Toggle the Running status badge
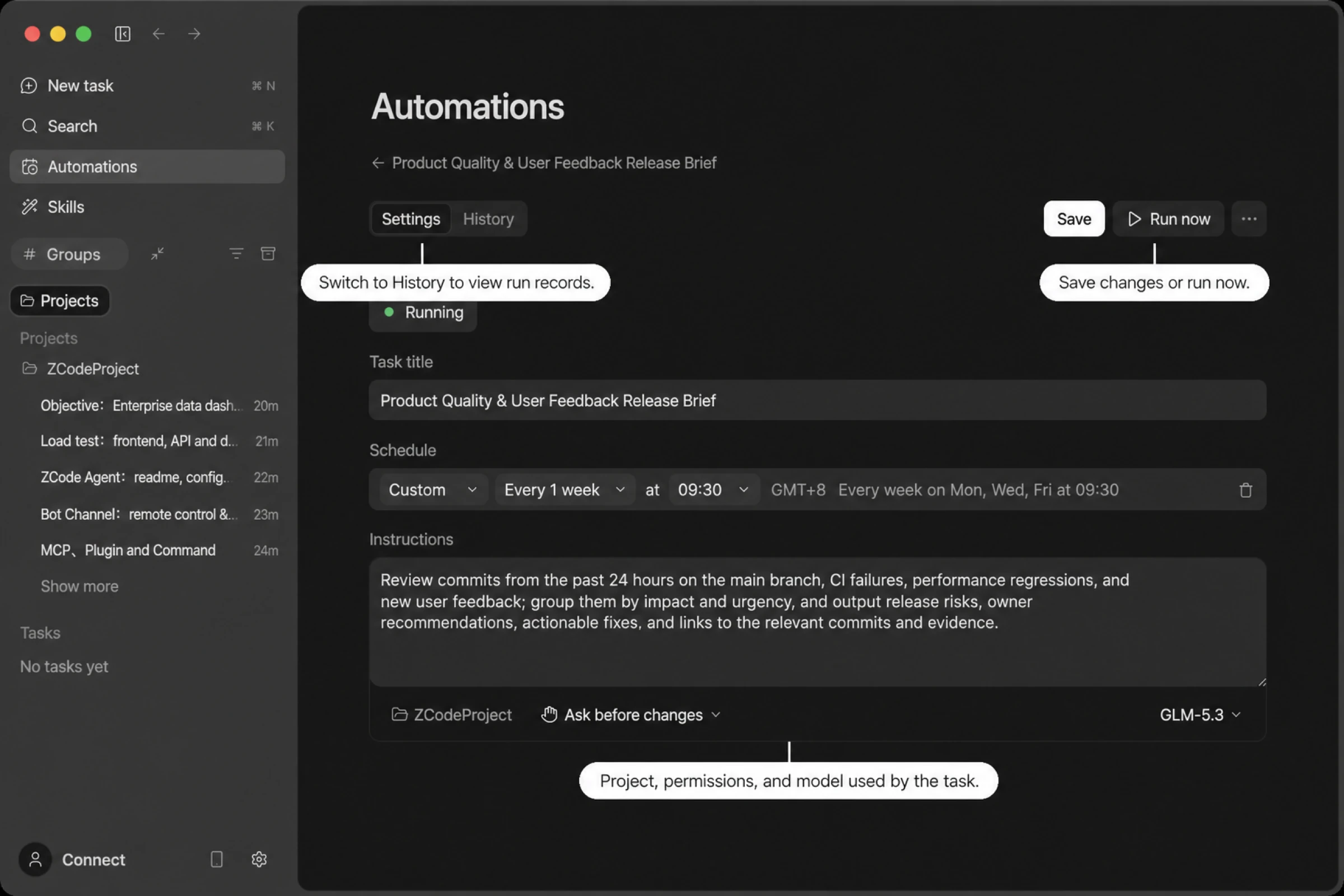The height and width of the screenshot is (896, 1344). 423,313
